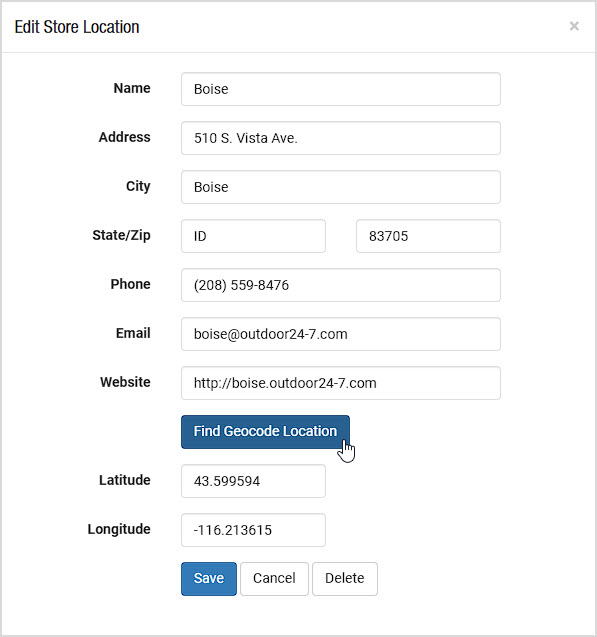The width and height of the screenshot is (597, 637).
Task: Click the Phone number field
Action: point(341,285)
